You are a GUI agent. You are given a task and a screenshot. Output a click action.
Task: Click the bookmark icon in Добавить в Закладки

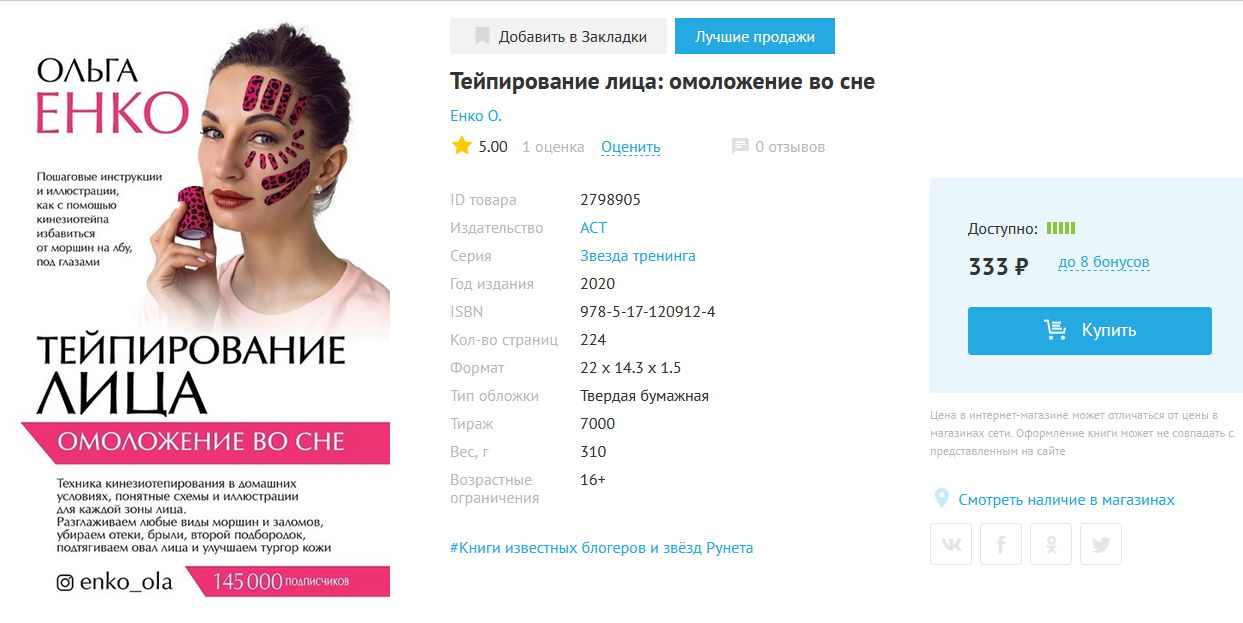click(482, 37)
